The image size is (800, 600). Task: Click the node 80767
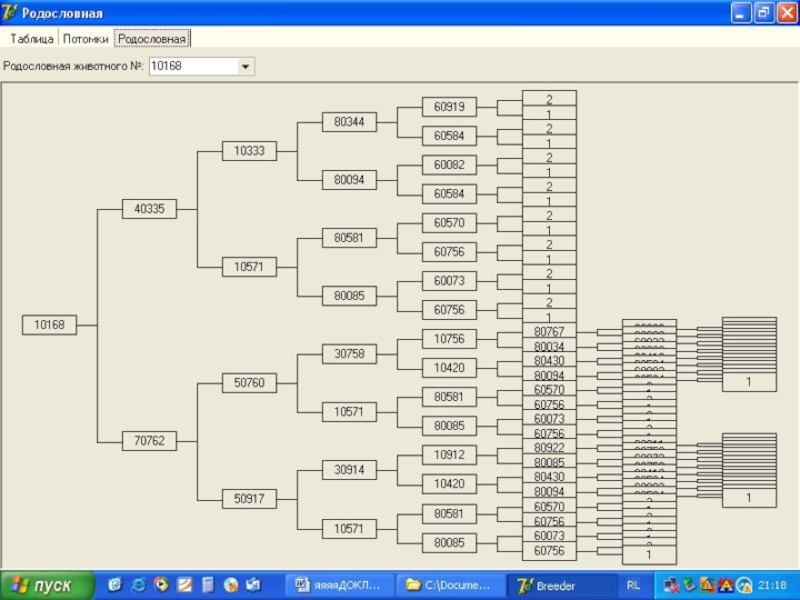(549, 332)
